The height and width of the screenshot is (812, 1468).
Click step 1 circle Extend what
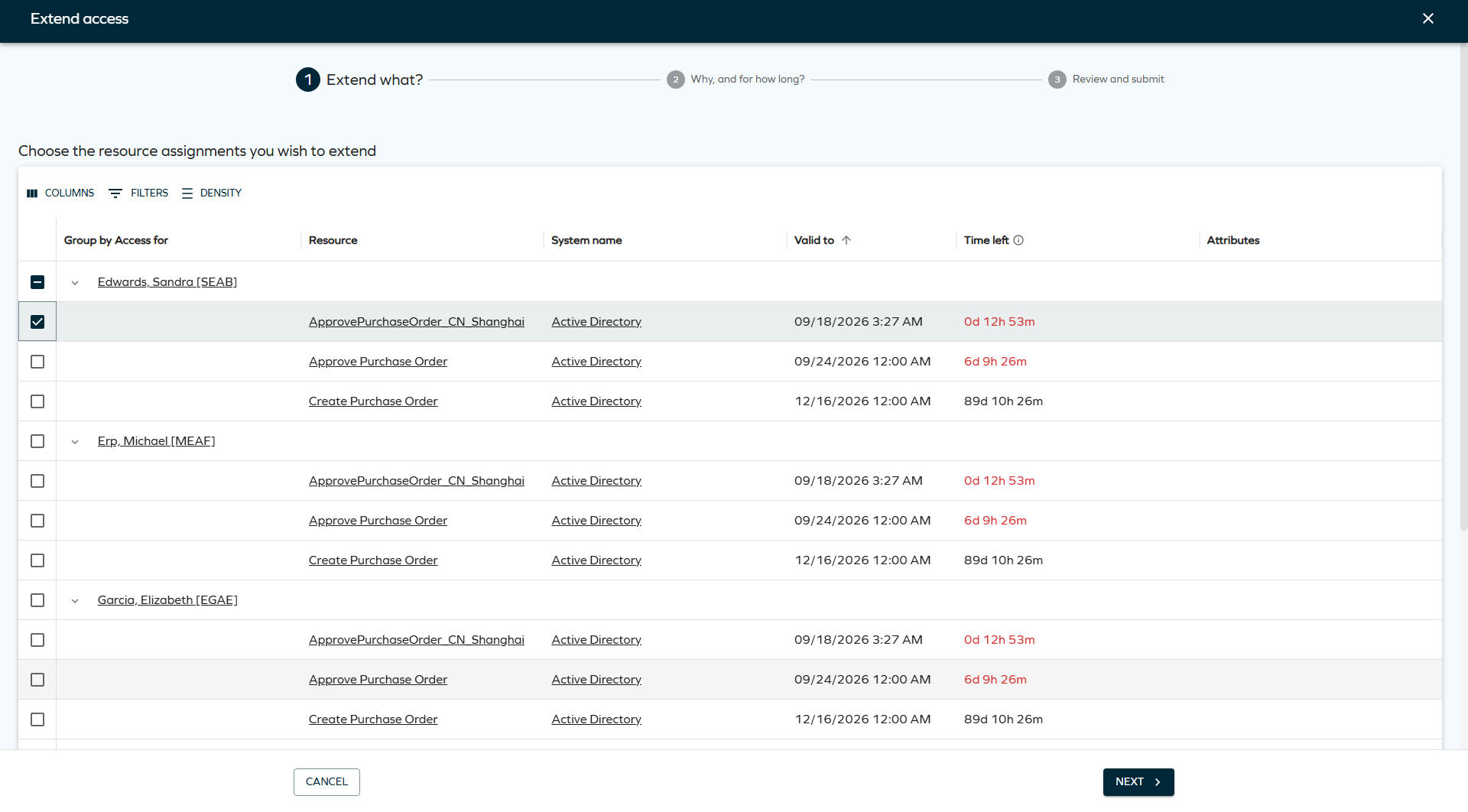pos(308,80)
